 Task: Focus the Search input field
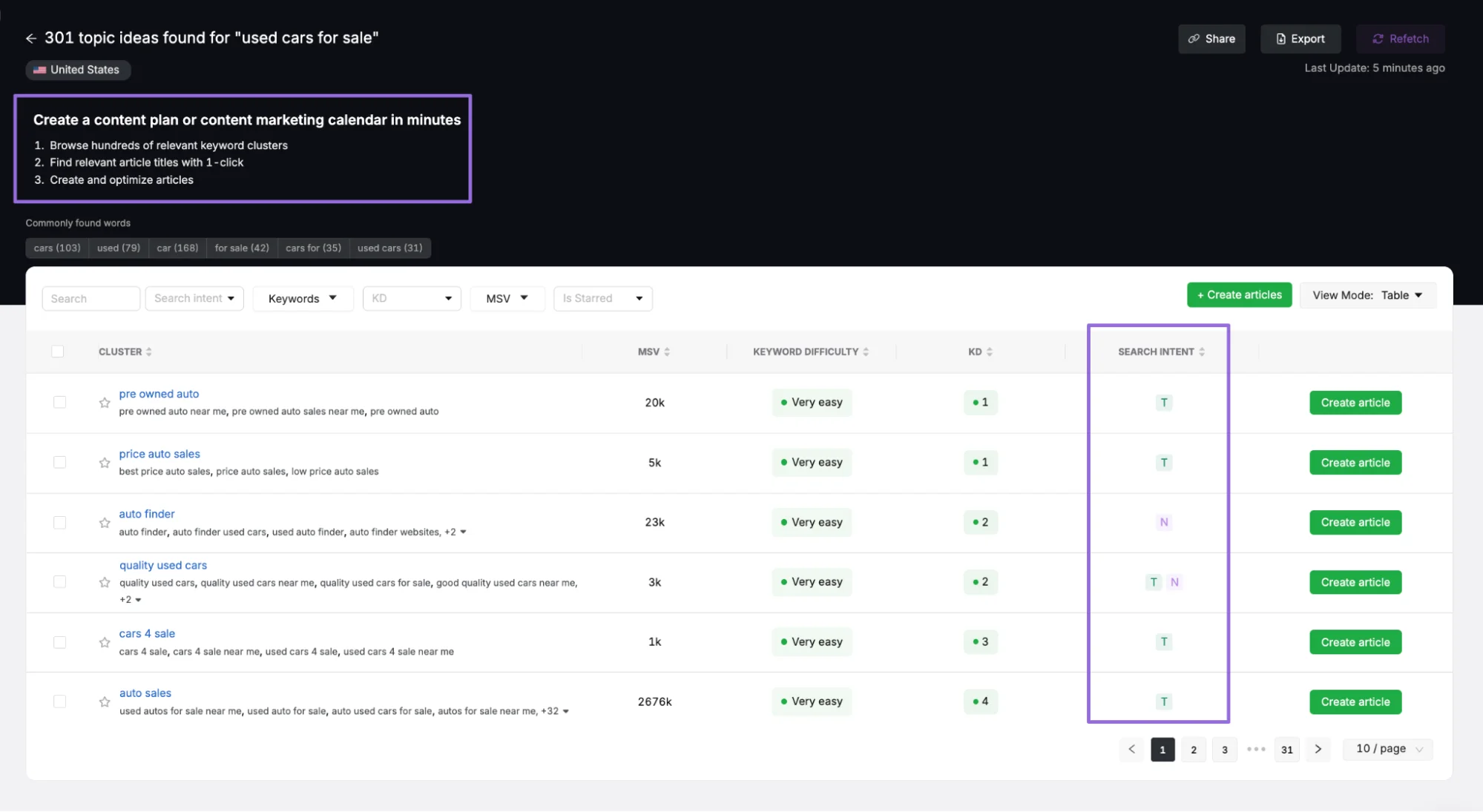click(x=91, y=298)
